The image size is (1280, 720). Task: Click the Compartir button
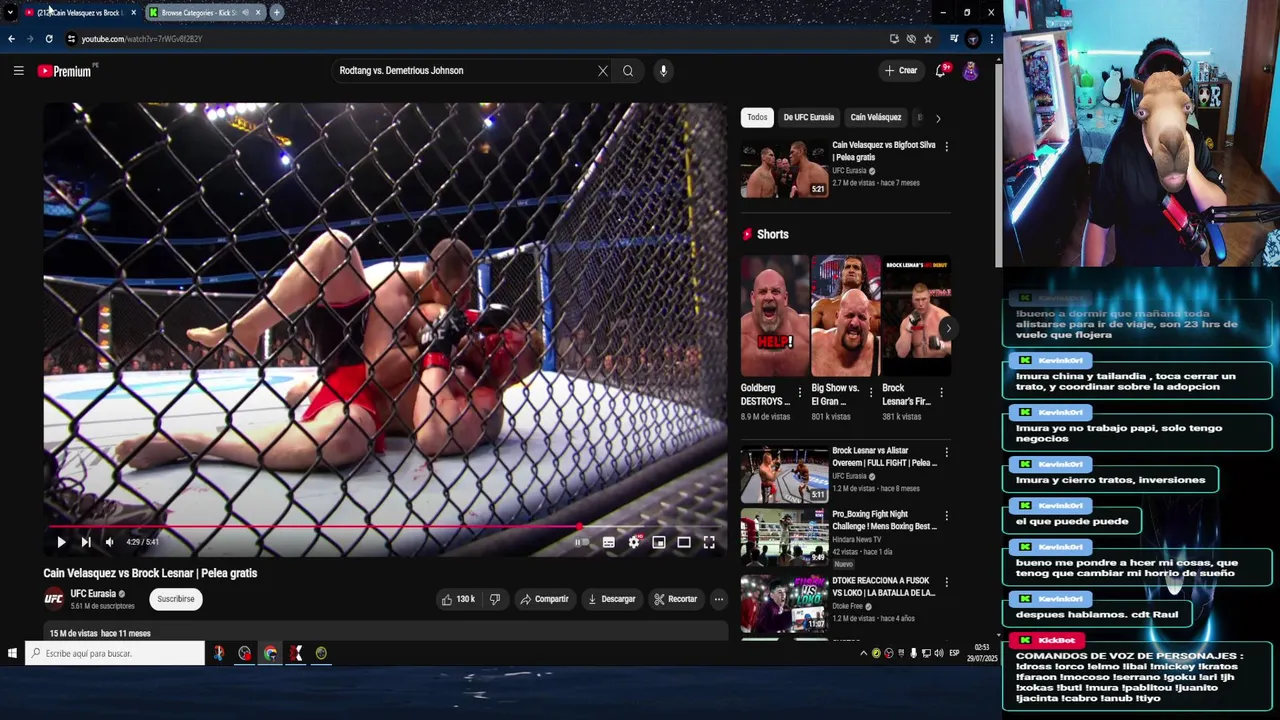click(545, 599)
